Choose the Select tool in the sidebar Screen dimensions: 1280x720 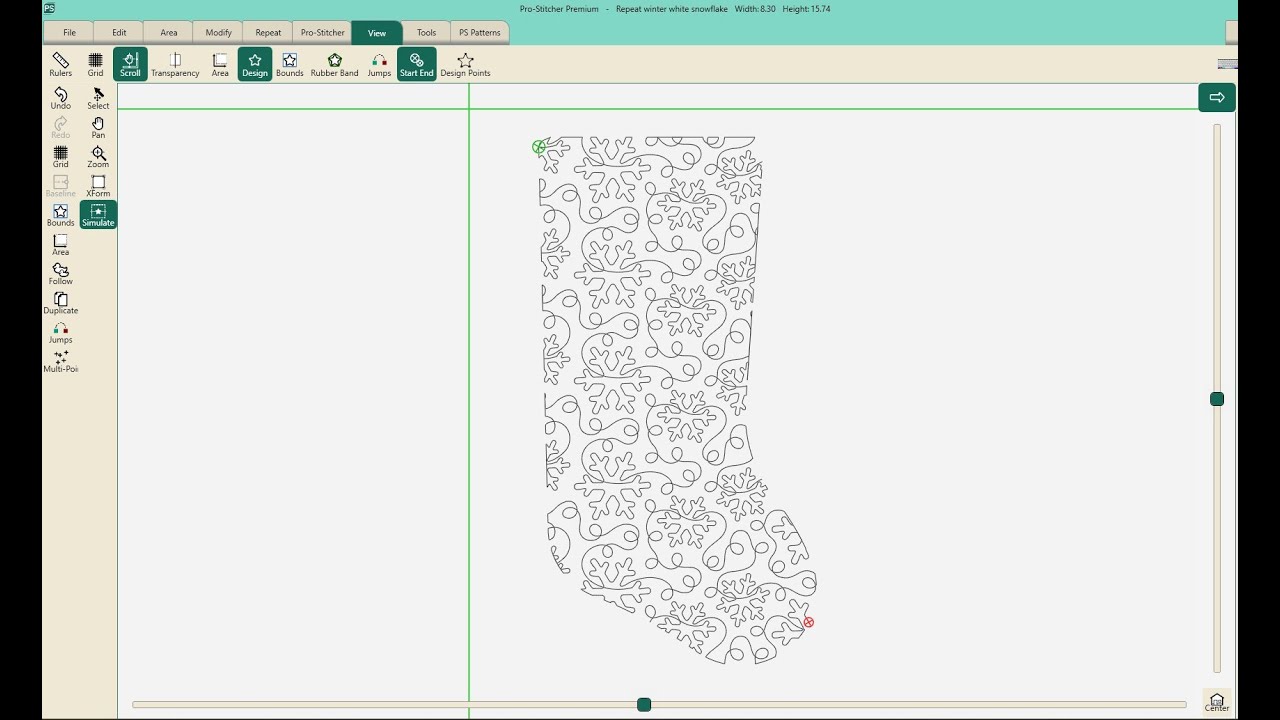point(98,98)
